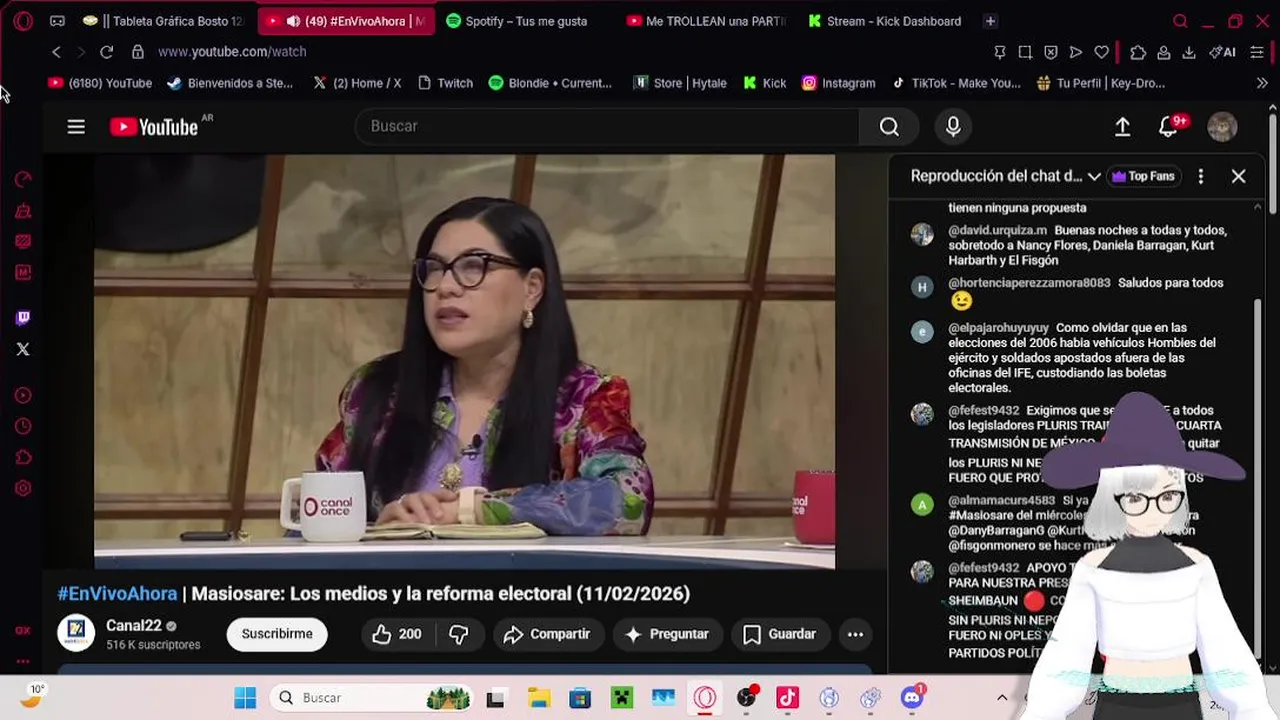Reload the YouTube page
Screen dimensions: 1280x720
(x=106, y=52)
